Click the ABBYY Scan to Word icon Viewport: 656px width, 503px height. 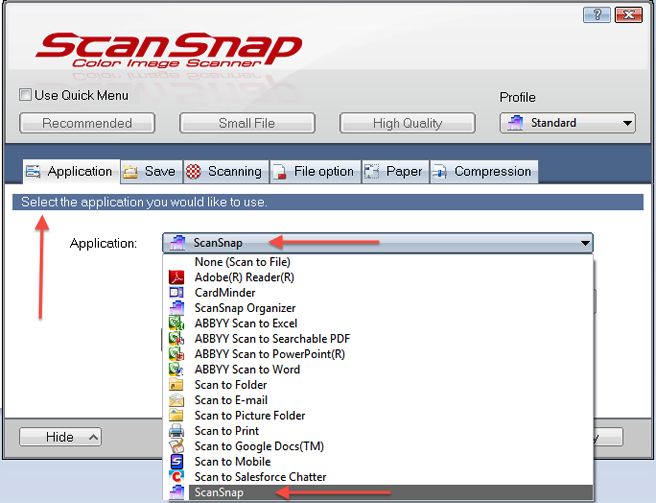tap(176, 369)
